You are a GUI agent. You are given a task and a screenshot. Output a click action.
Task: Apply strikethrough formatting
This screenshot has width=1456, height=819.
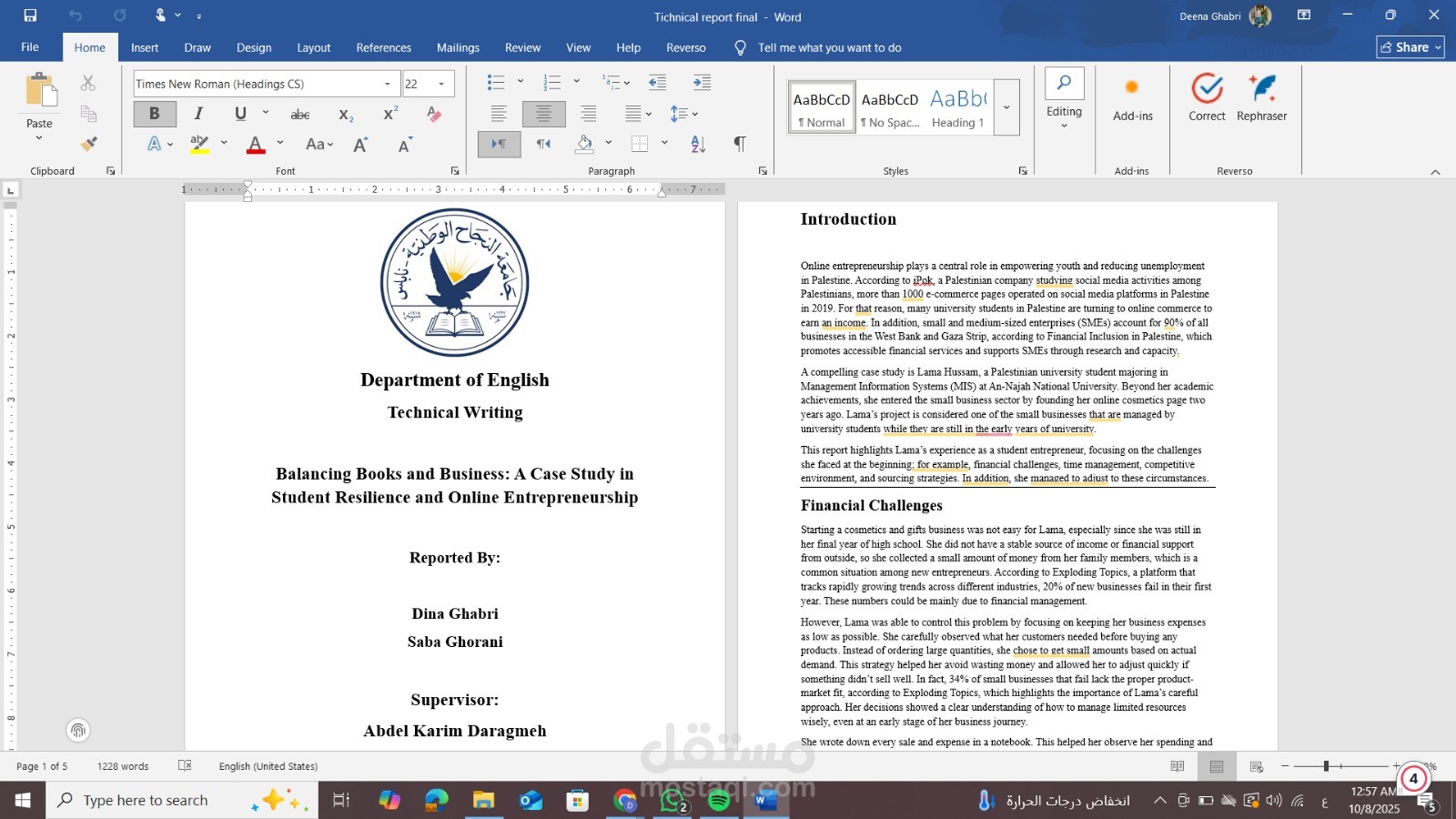click(x=300, y=114)
